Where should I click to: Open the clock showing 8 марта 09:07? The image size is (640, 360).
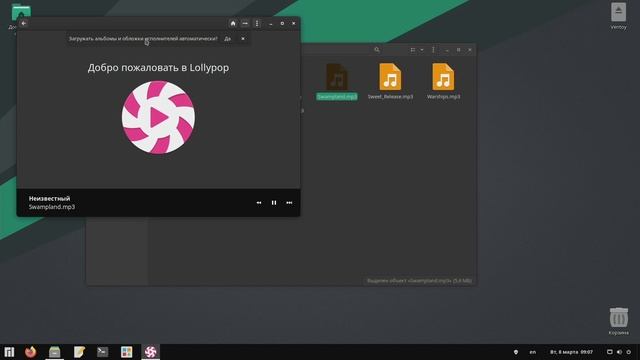pos(571,352)
